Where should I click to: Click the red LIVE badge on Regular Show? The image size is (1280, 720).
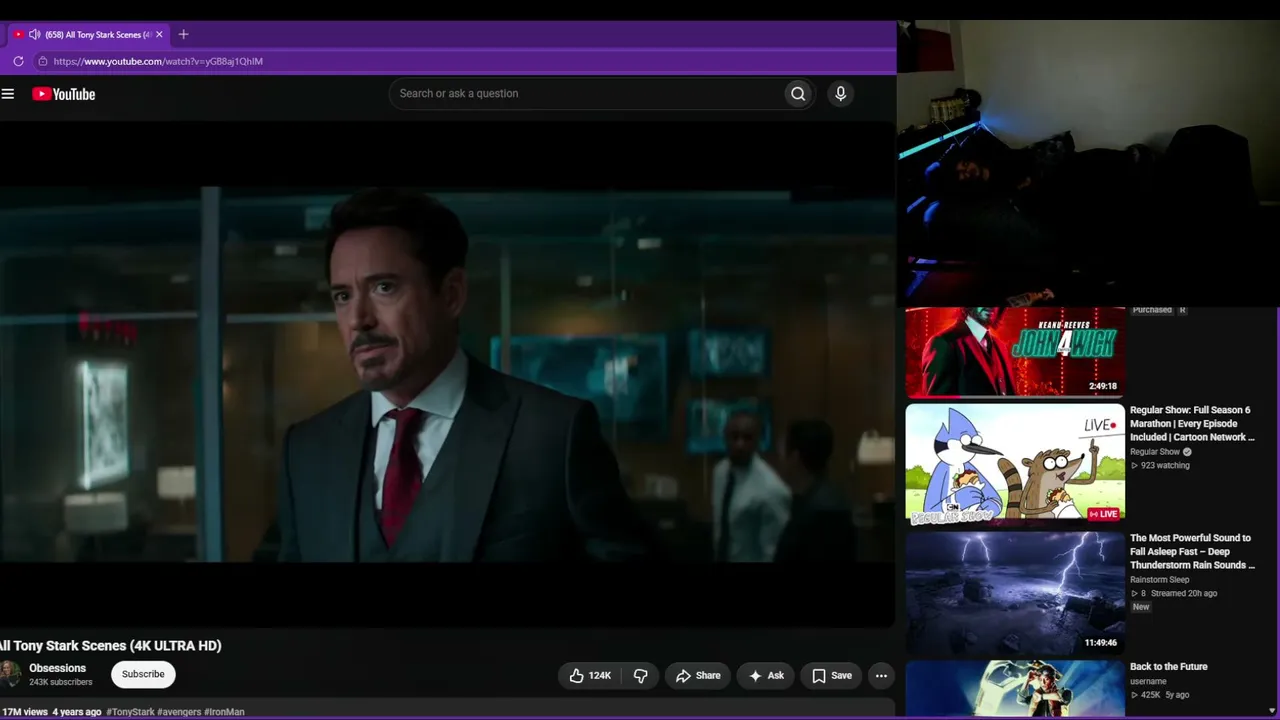(x=1104, y=514)
